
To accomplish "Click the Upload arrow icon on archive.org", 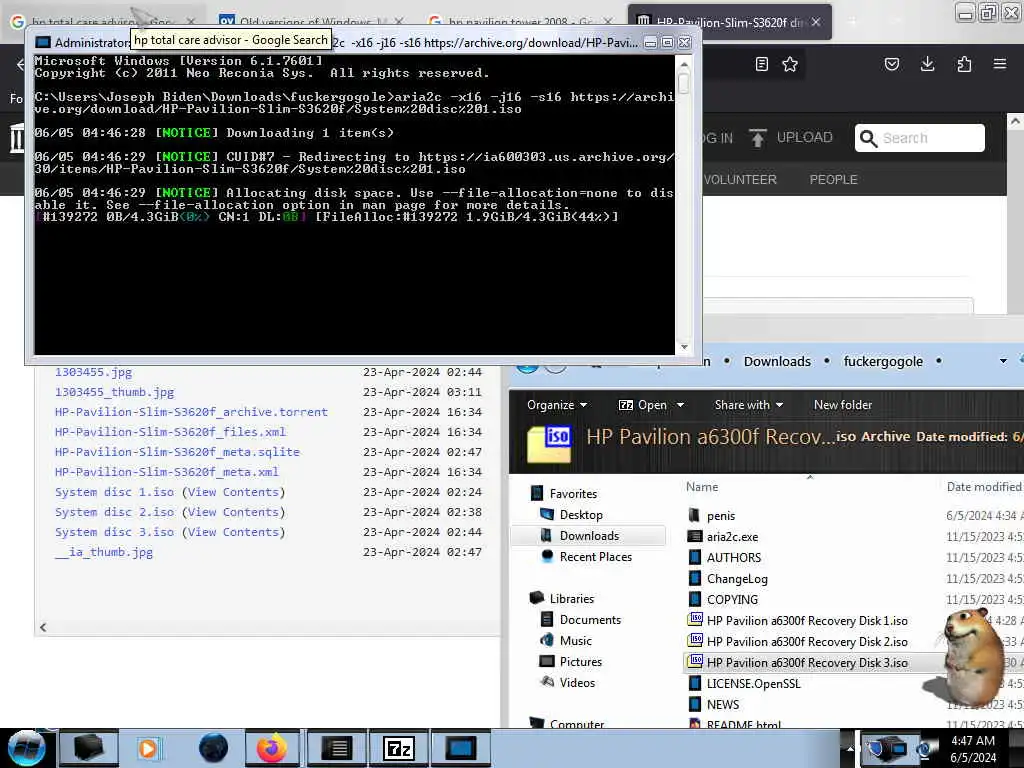I will coord(758,138).
